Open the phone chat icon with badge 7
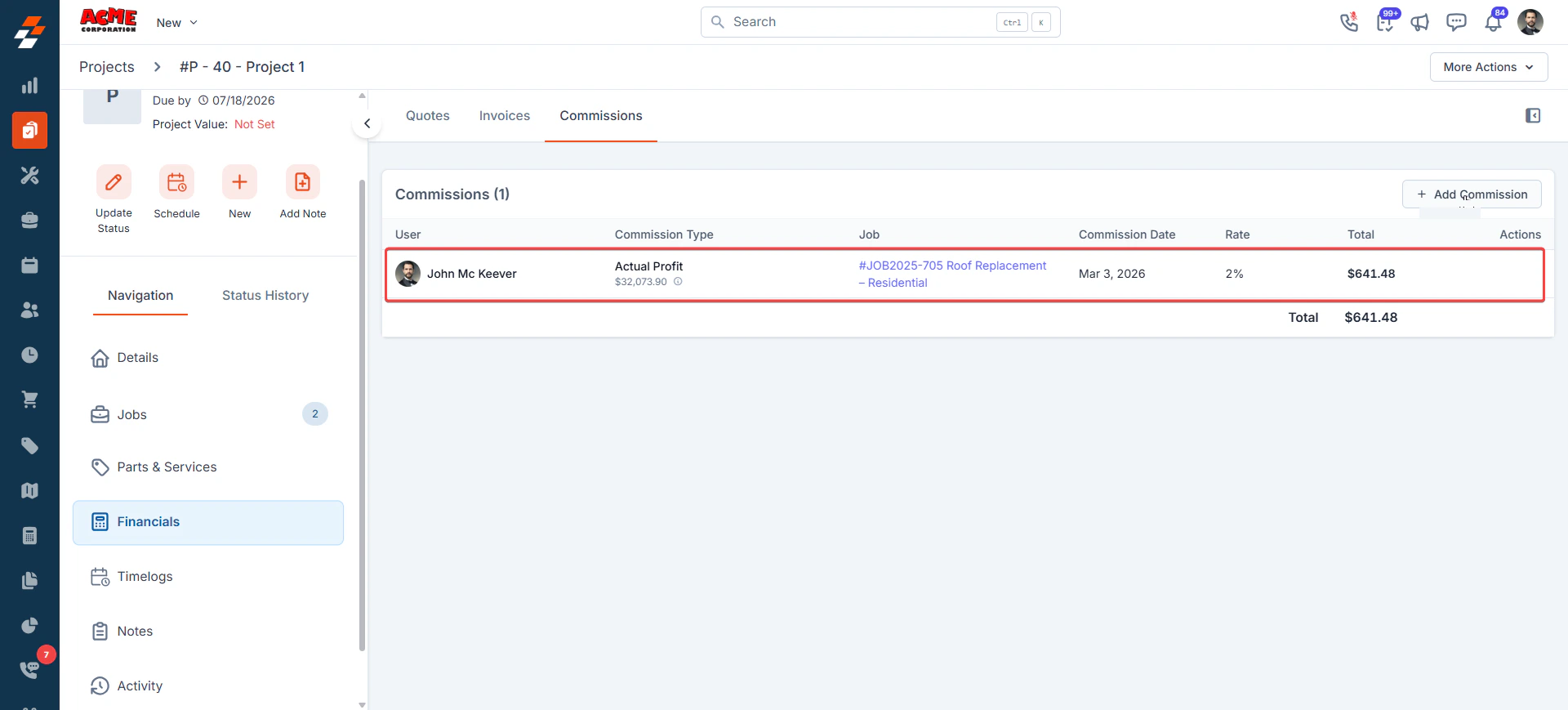Image resolution: width=1568 pixels, height=710 pixels. click(30, 669)
